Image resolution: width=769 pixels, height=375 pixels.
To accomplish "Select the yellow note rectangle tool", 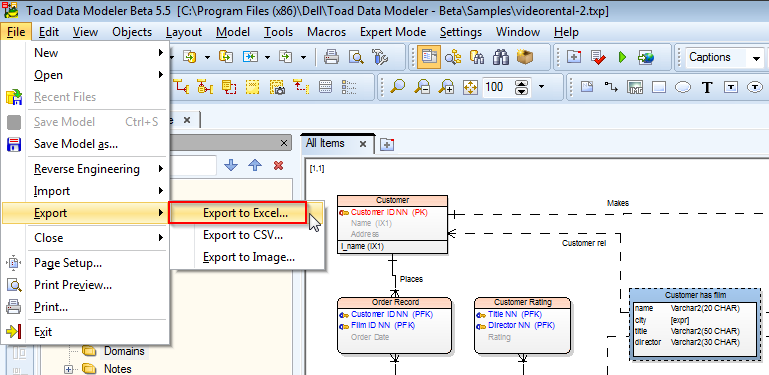I will 253,87.
